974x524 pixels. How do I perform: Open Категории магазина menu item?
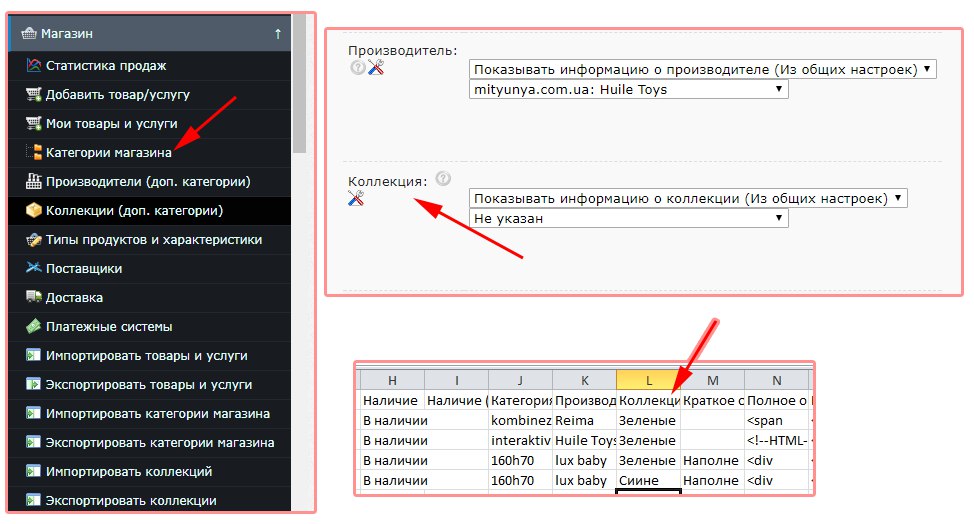click(108, 153)
